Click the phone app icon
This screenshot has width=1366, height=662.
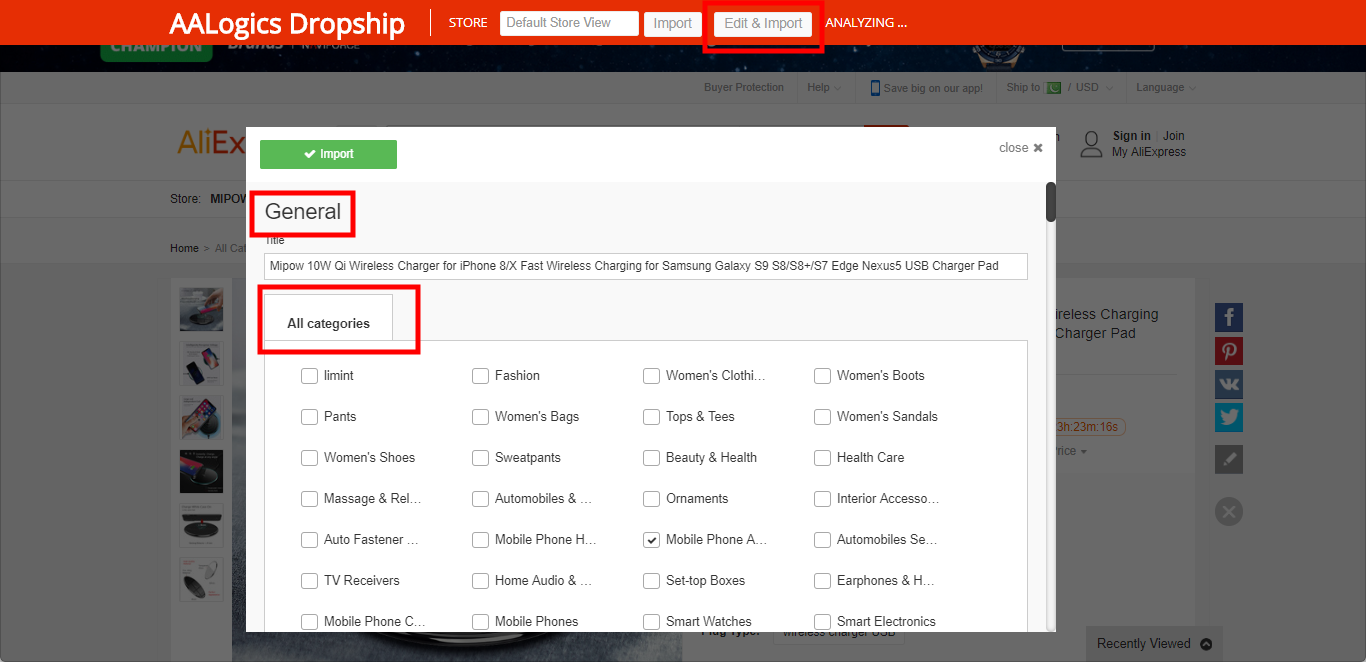[875, 88]
